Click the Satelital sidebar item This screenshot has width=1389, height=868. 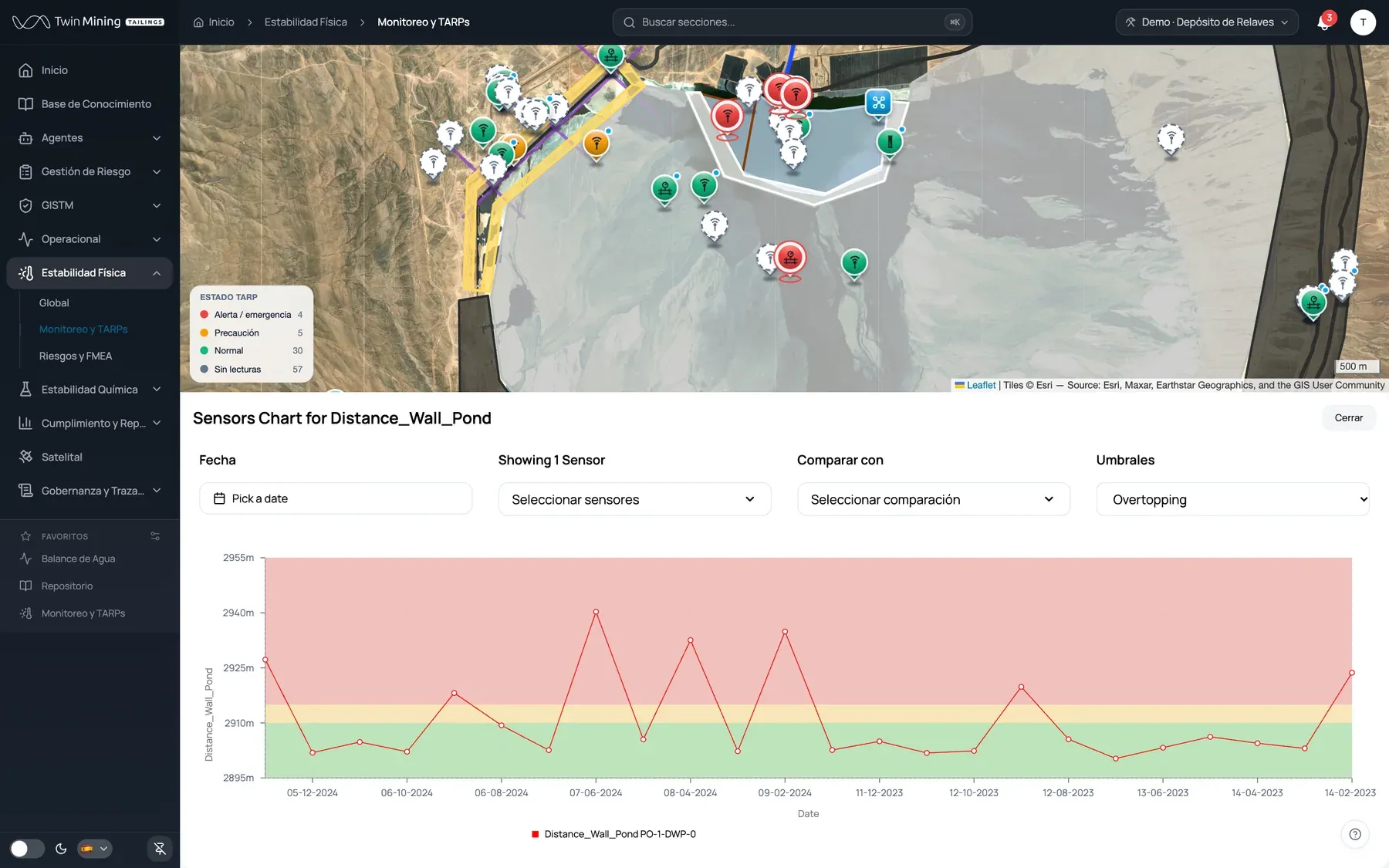90,457
